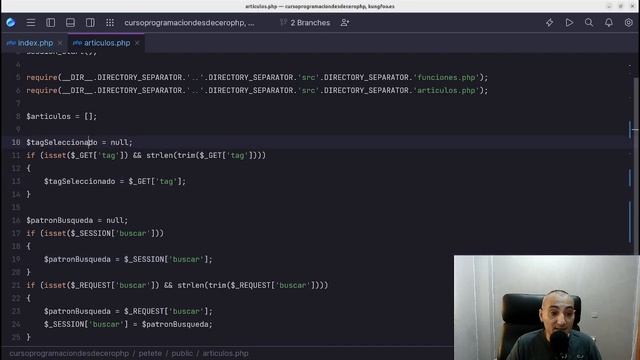640x360 pixels.
Task: Open the search magnifier icon
Action: [589, 22]
